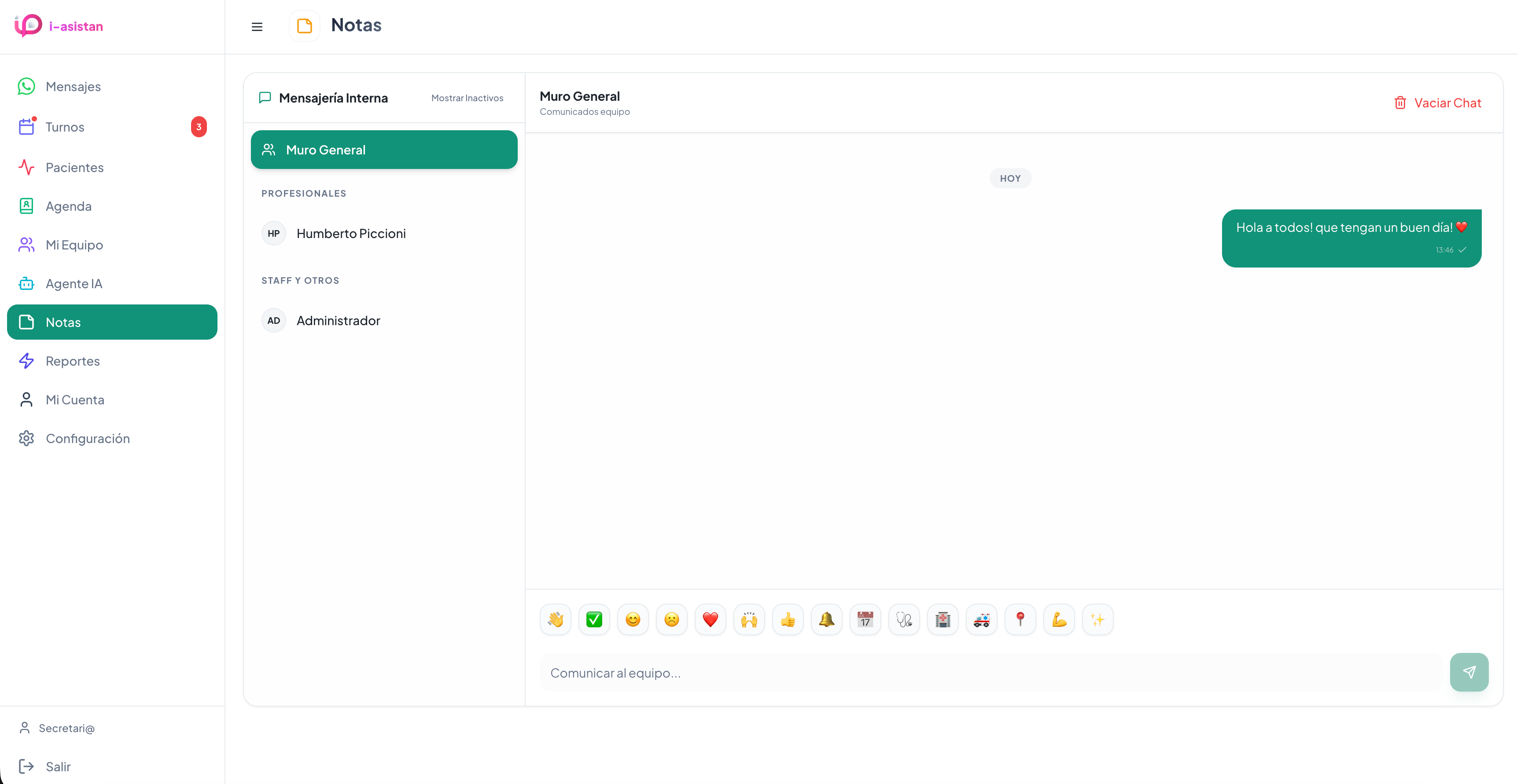1517x784 pixels.
Task: Click the Notas page header icon
Action: (305, 26)
